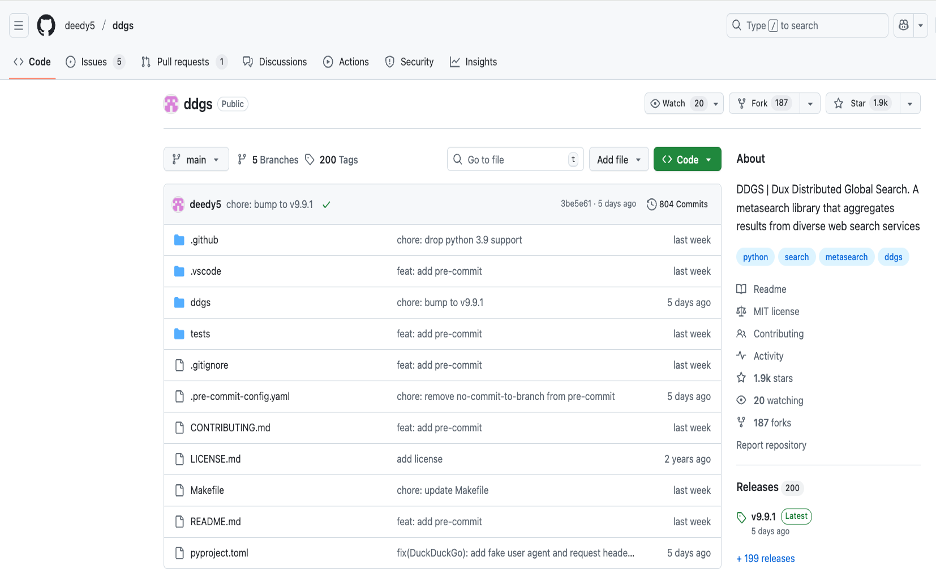Expand the green Code dropdown button
Screen dimensions: 936x576
(x=687, y=160)
